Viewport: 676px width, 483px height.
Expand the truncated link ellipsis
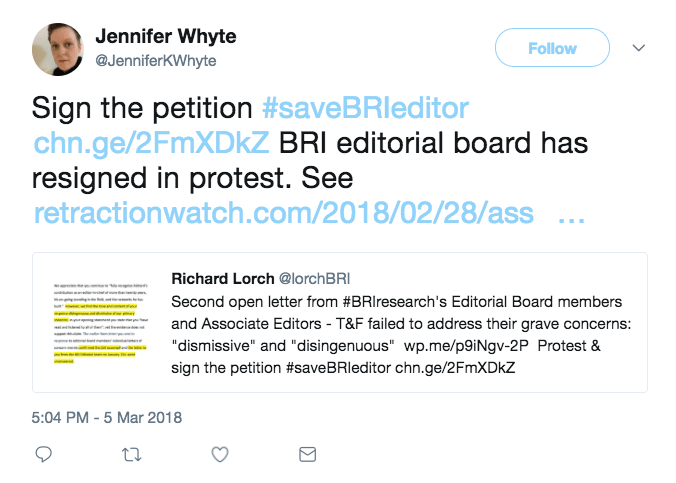570,214
